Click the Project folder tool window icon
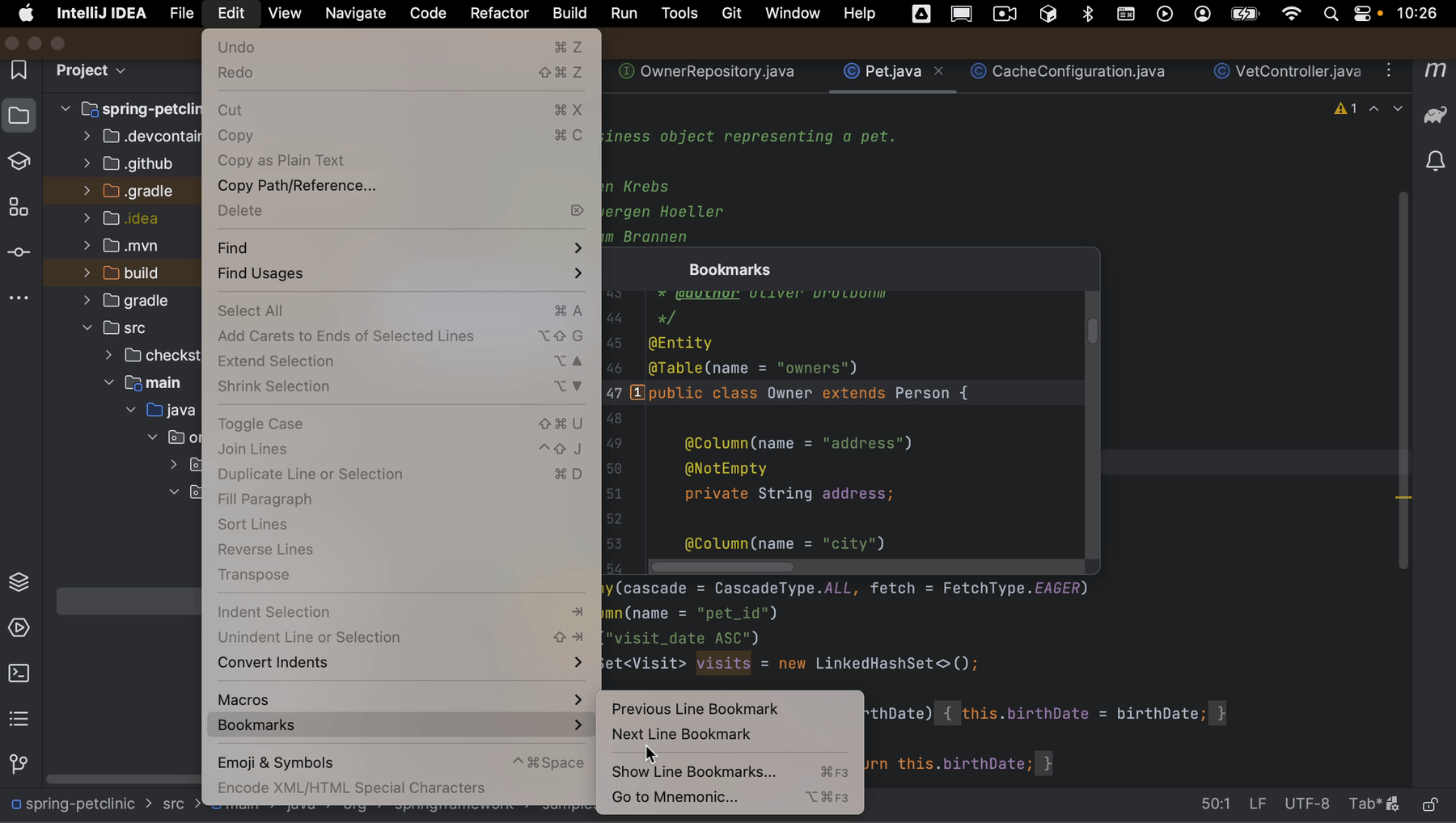1456x823 pixels. pos(19,116)
